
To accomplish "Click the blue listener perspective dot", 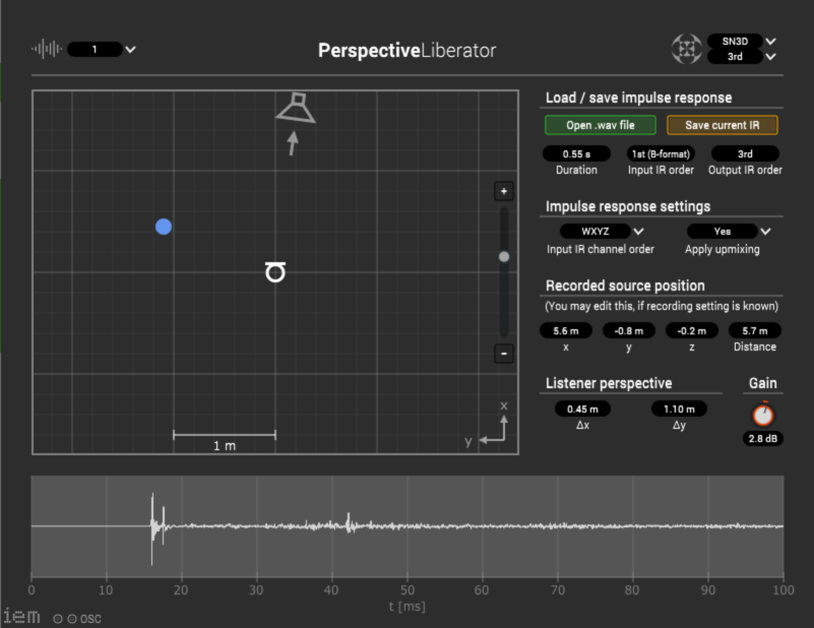I will click(164, 227).
